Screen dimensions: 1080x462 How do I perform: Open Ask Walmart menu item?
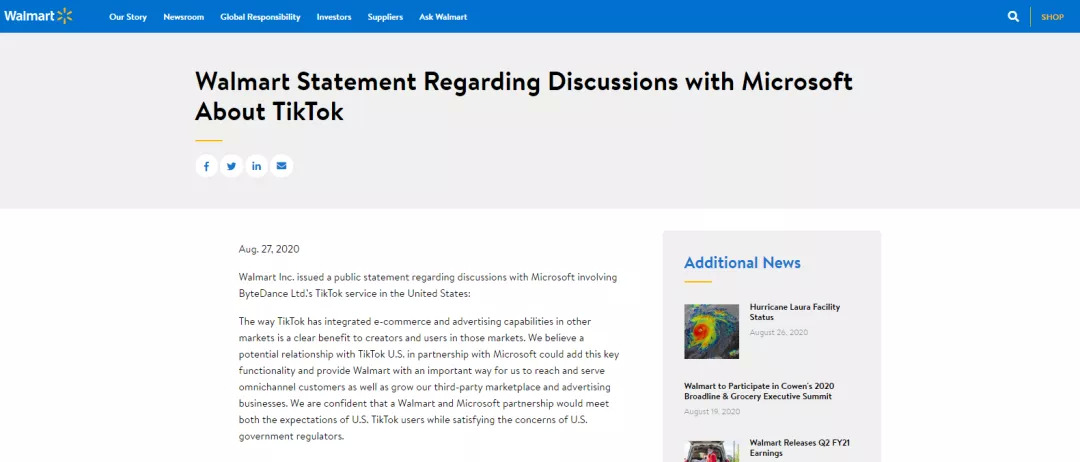pos(443,17)
